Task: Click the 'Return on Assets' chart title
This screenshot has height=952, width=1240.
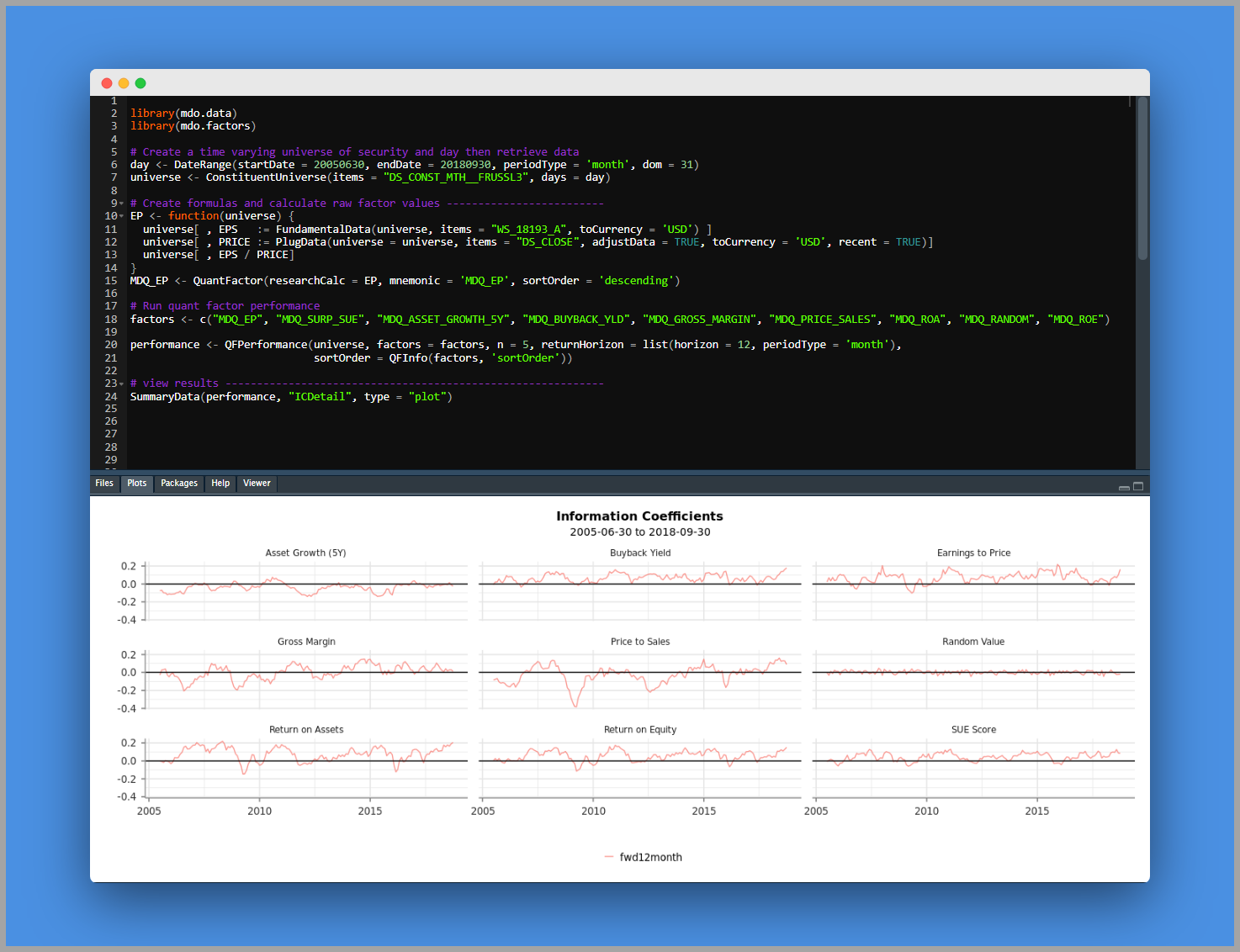Action: [306, 730]
